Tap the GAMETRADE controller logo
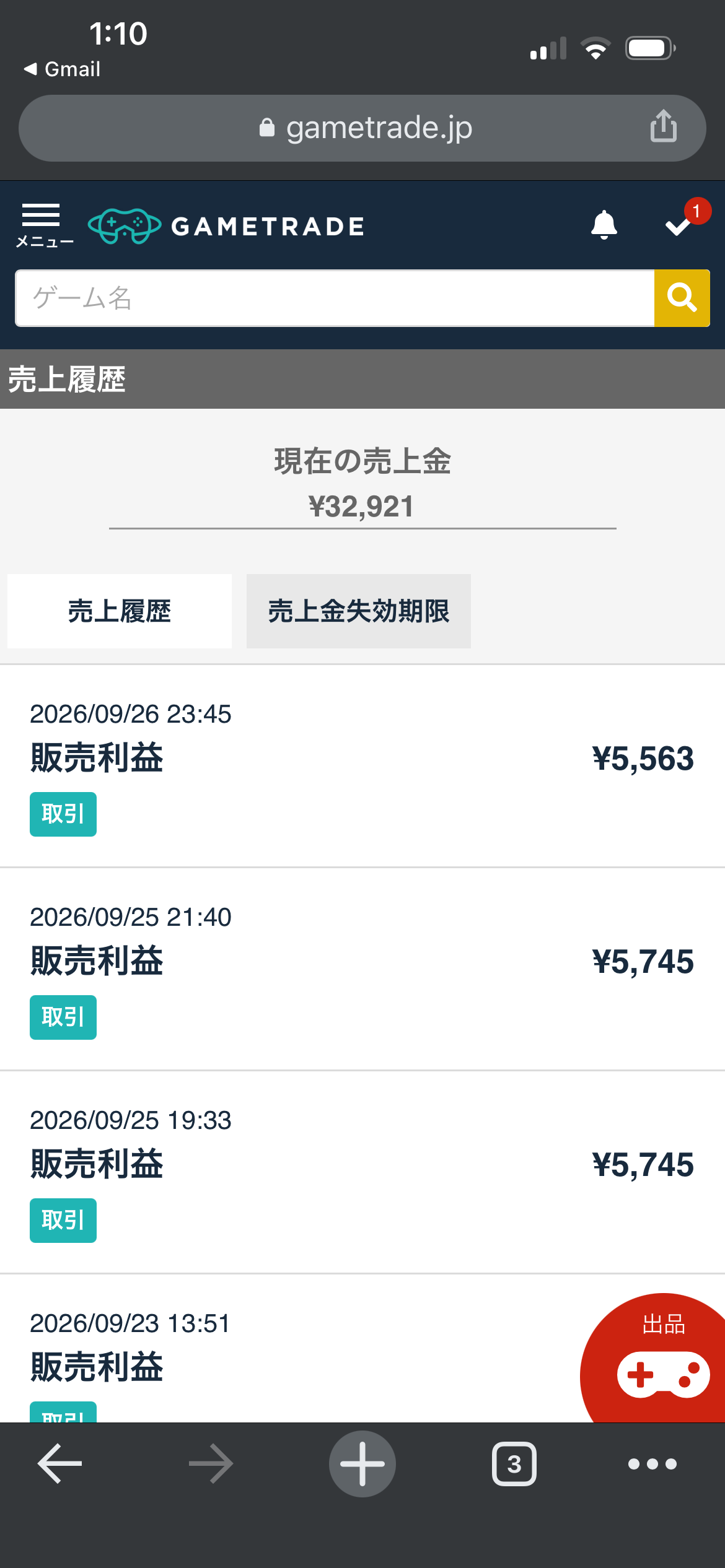 click(x=226, y=226)
